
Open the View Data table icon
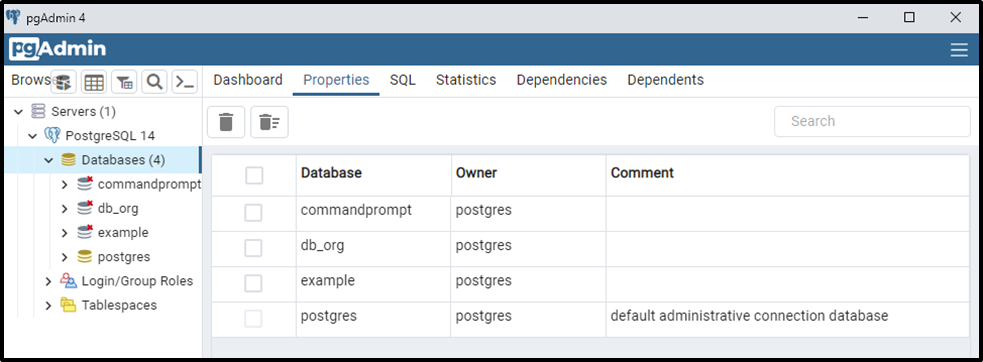coord(94,82)
